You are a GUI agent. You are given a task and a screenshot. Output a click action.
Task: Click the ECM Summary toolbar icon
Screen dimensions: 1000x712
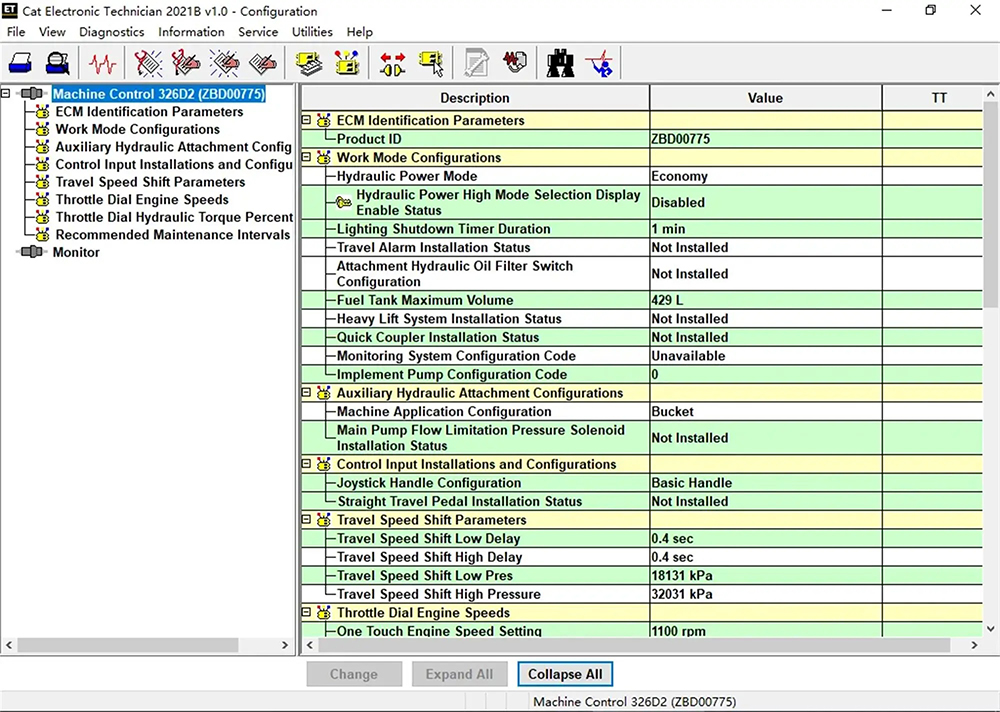tap(311, 63)
